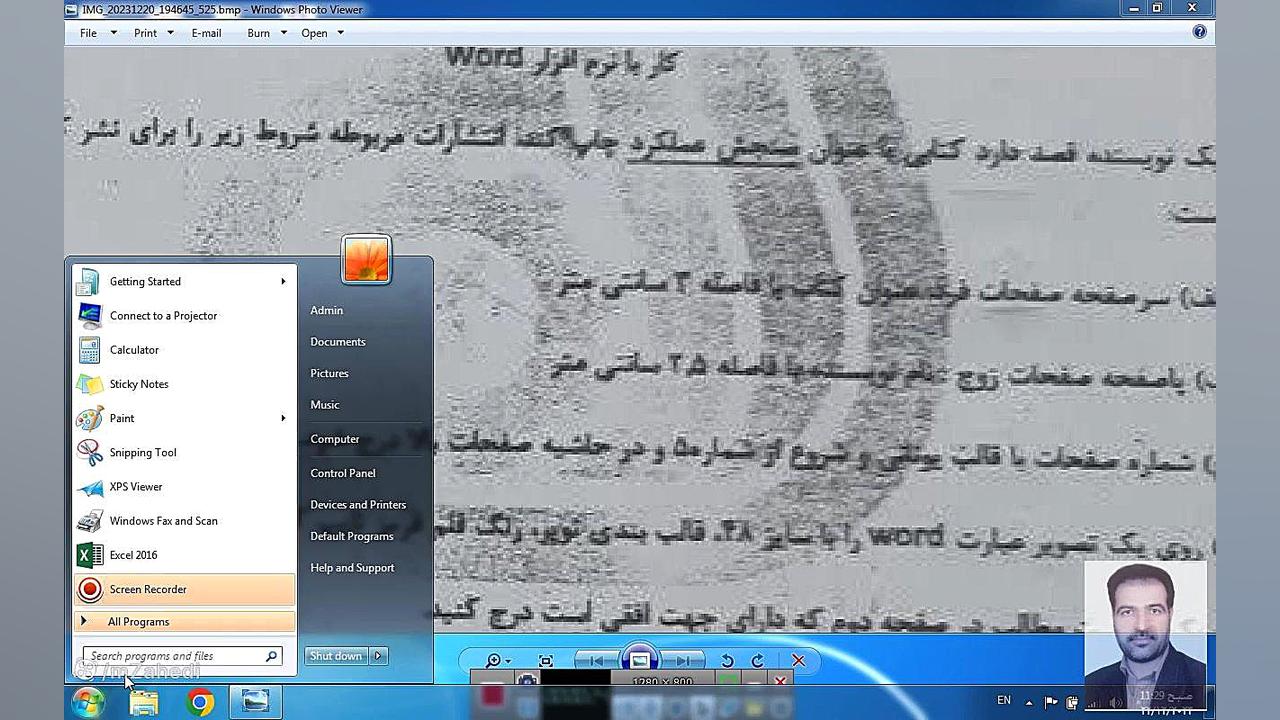
Task: Open Devices and Printers
Action: tap(358, 505)
